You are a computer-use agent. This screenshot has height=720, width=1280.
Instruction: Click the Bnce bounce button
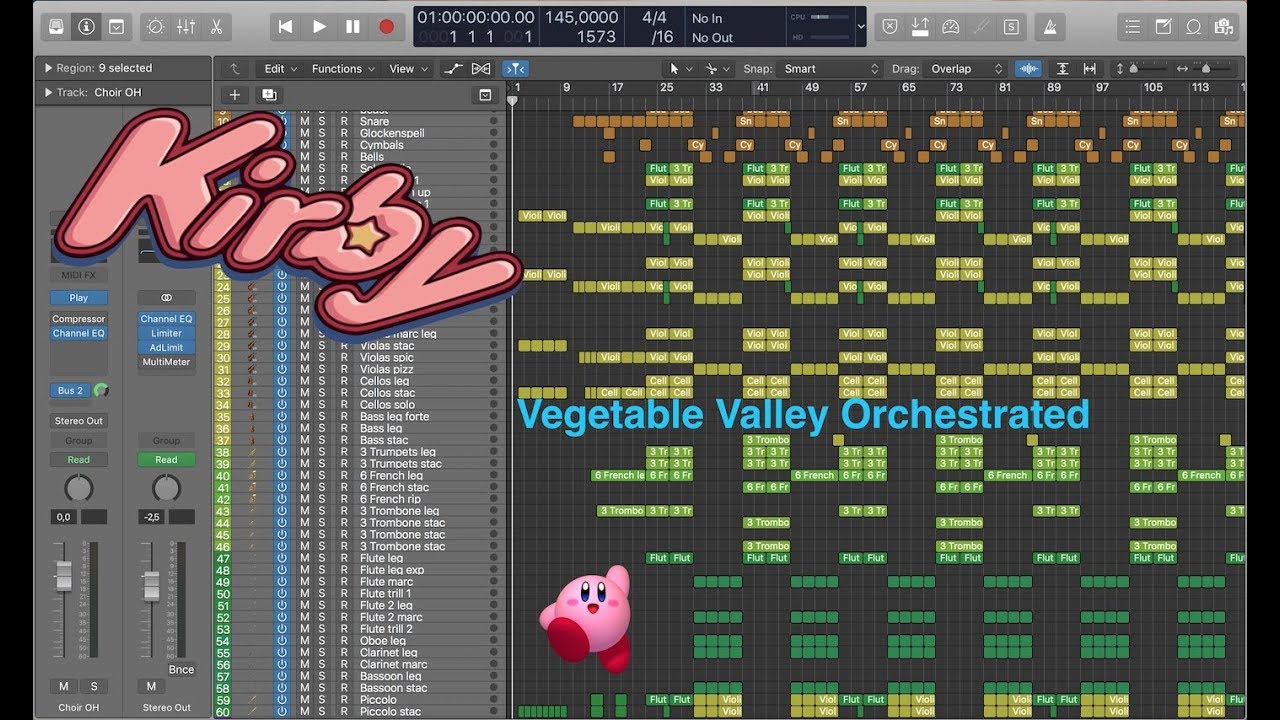pyautogui.click(x=181, y=669)
